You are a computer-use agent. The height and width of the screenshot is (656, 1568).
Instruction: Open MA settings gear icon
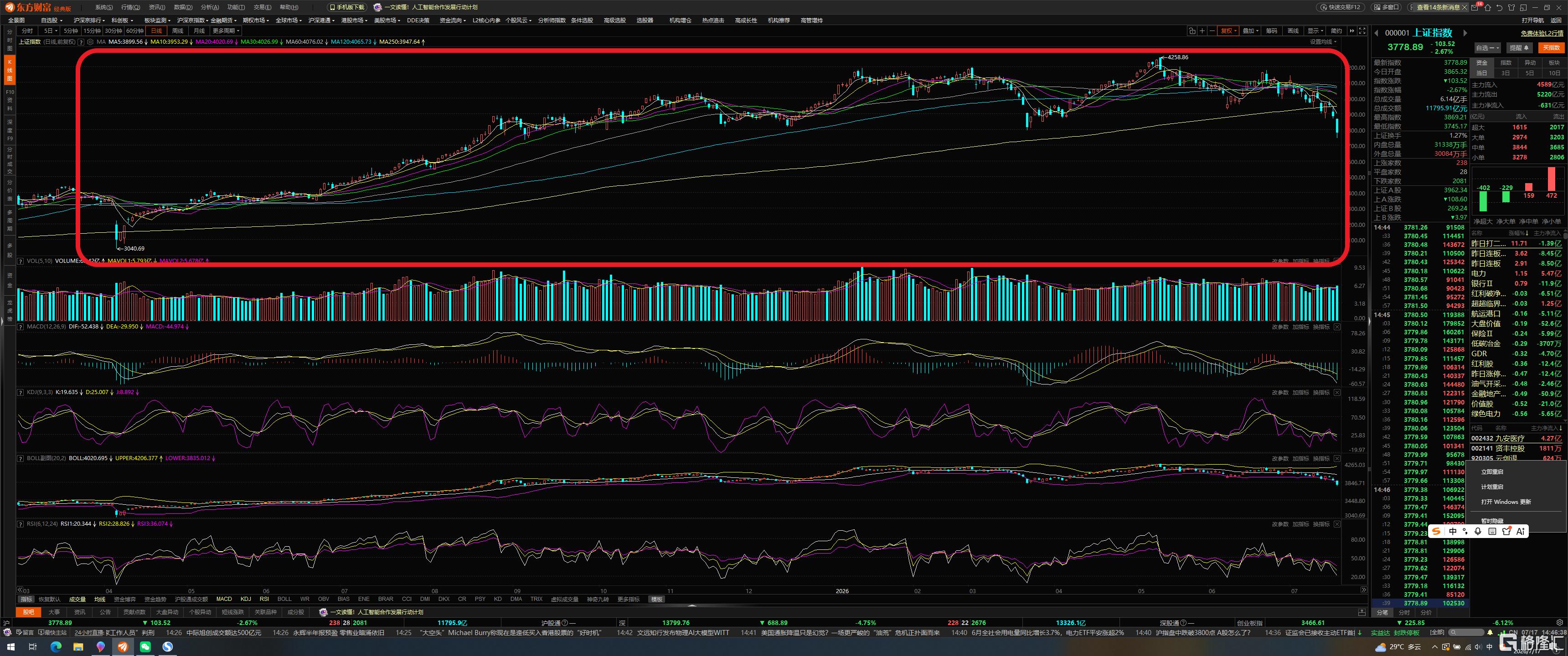pyautogui.click(x=90, y=42)
